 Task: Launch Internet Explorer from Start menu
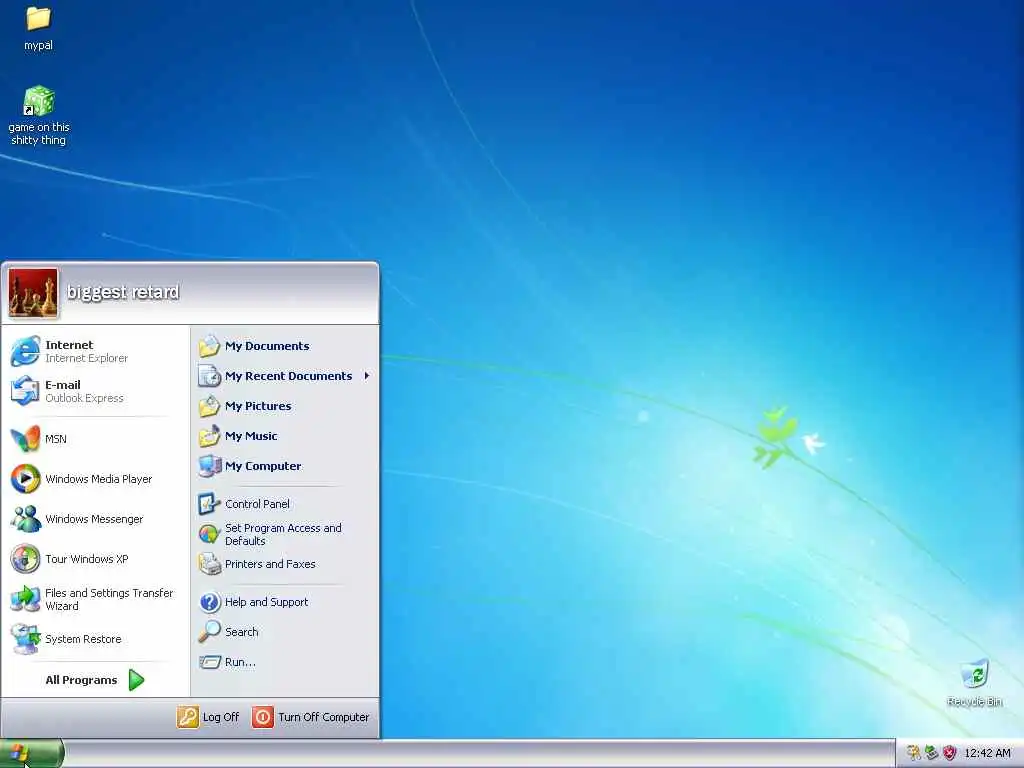[x=95, y=351]
